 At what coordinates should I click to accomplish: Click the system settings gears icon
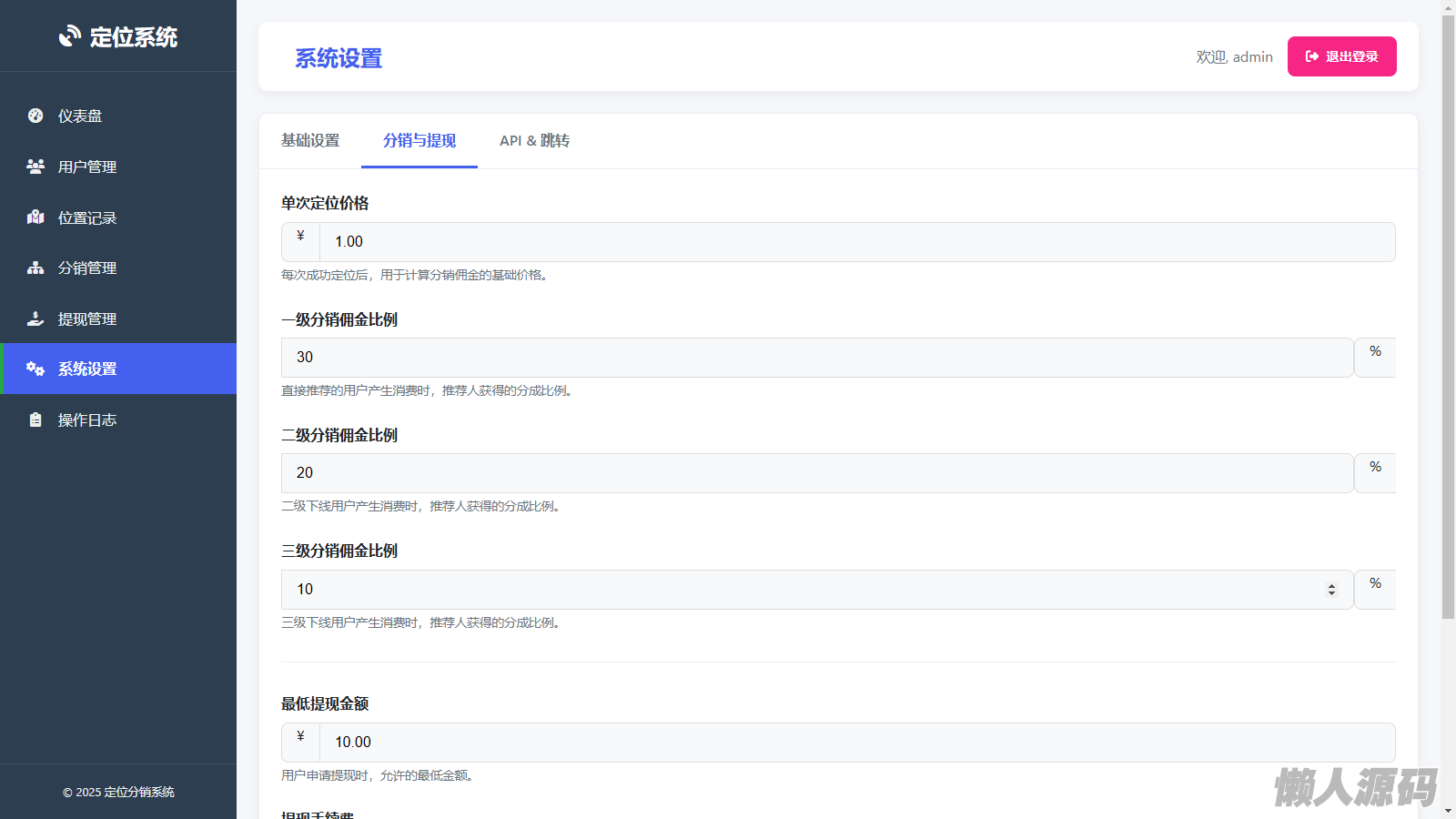pyautogui.click(x=35, y=369)
